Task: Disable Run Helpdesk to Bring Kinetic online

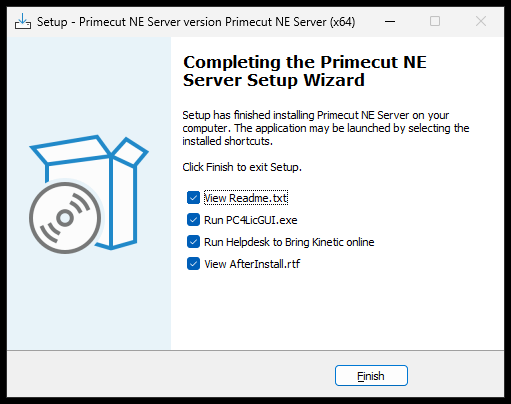Action: (193, 242)
